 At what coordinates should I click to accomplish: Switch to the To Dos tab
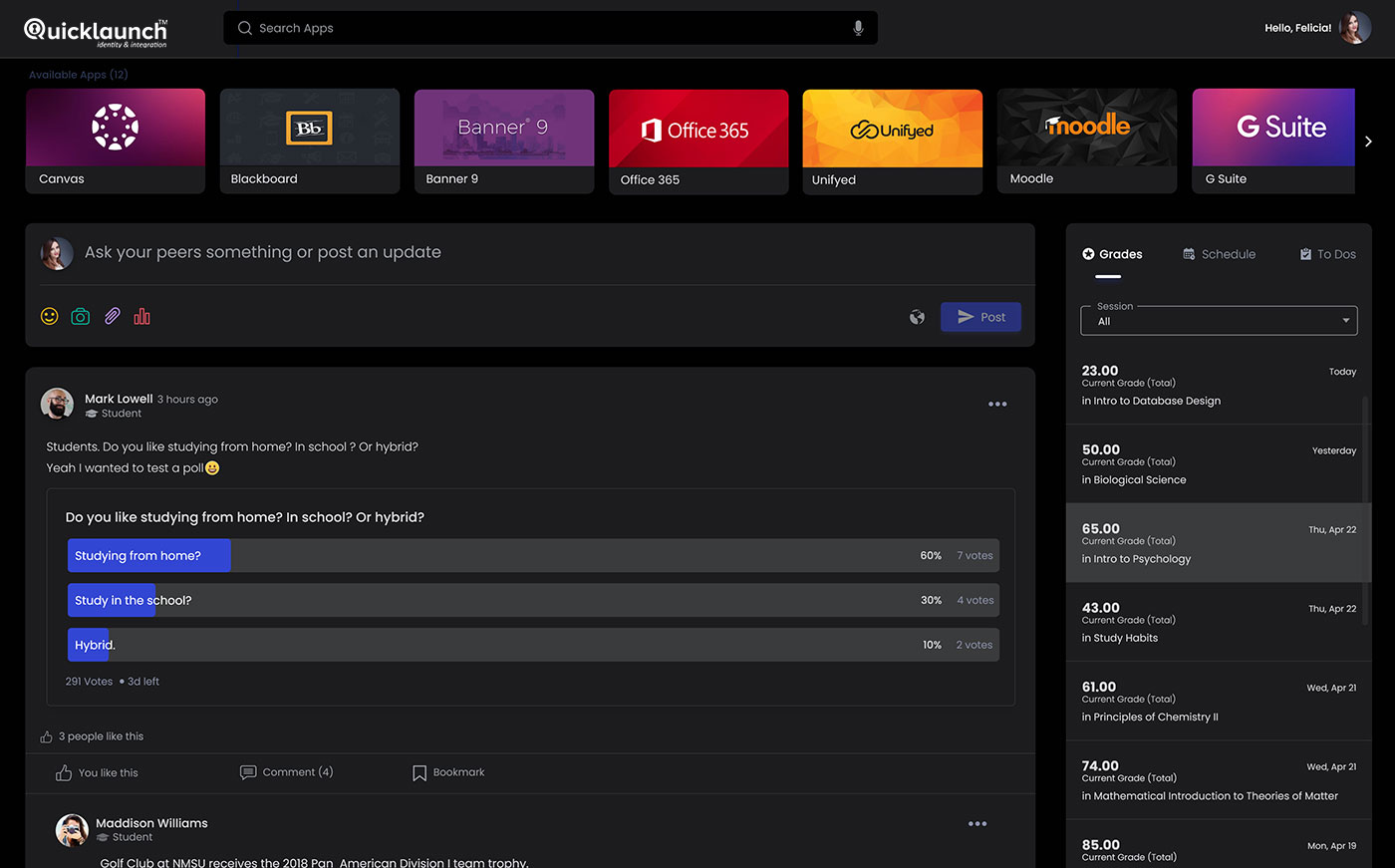(1327, 254)
